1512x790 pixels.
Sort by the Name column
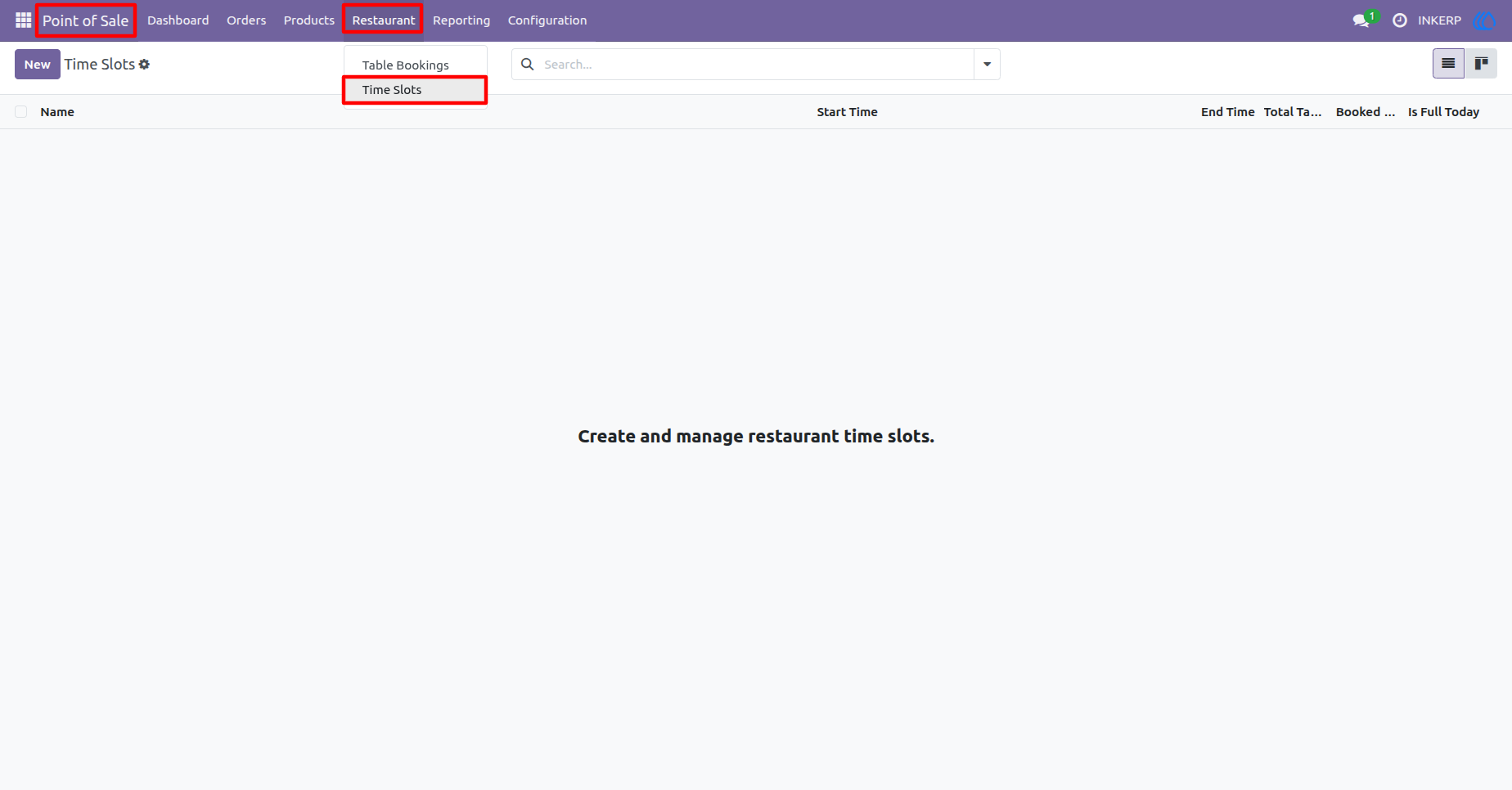click(x=57, y=112)
